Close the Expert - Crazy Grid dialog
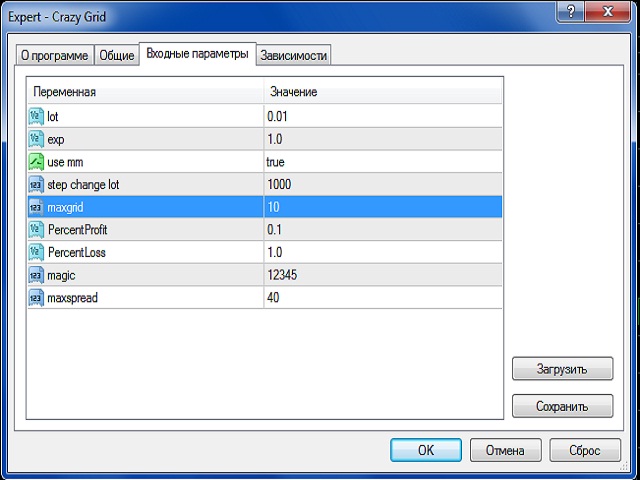 pos(608,11)
